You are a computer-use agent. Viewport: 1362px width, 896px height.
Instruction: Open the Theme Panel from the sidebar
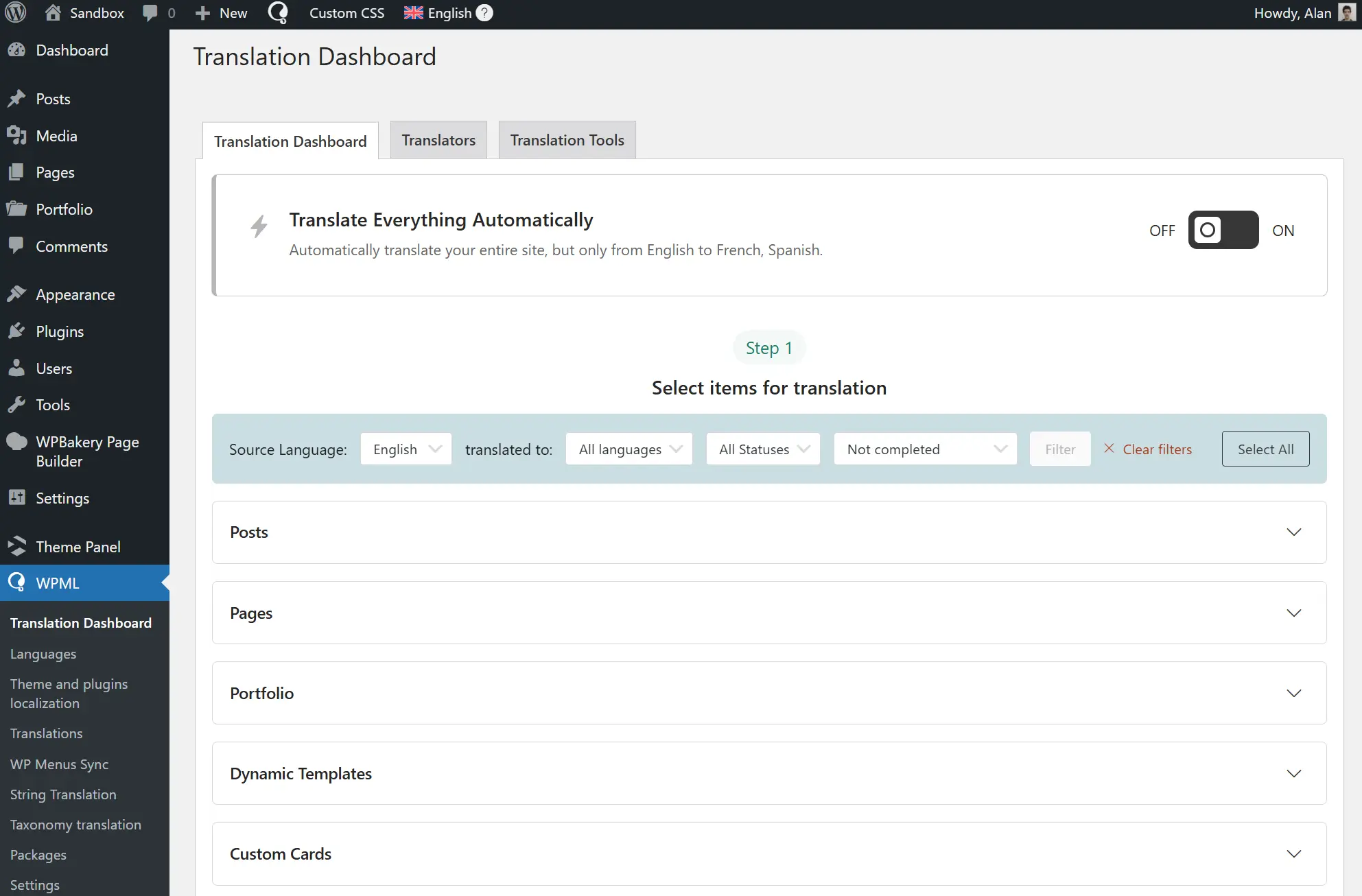tap(78, 546)
